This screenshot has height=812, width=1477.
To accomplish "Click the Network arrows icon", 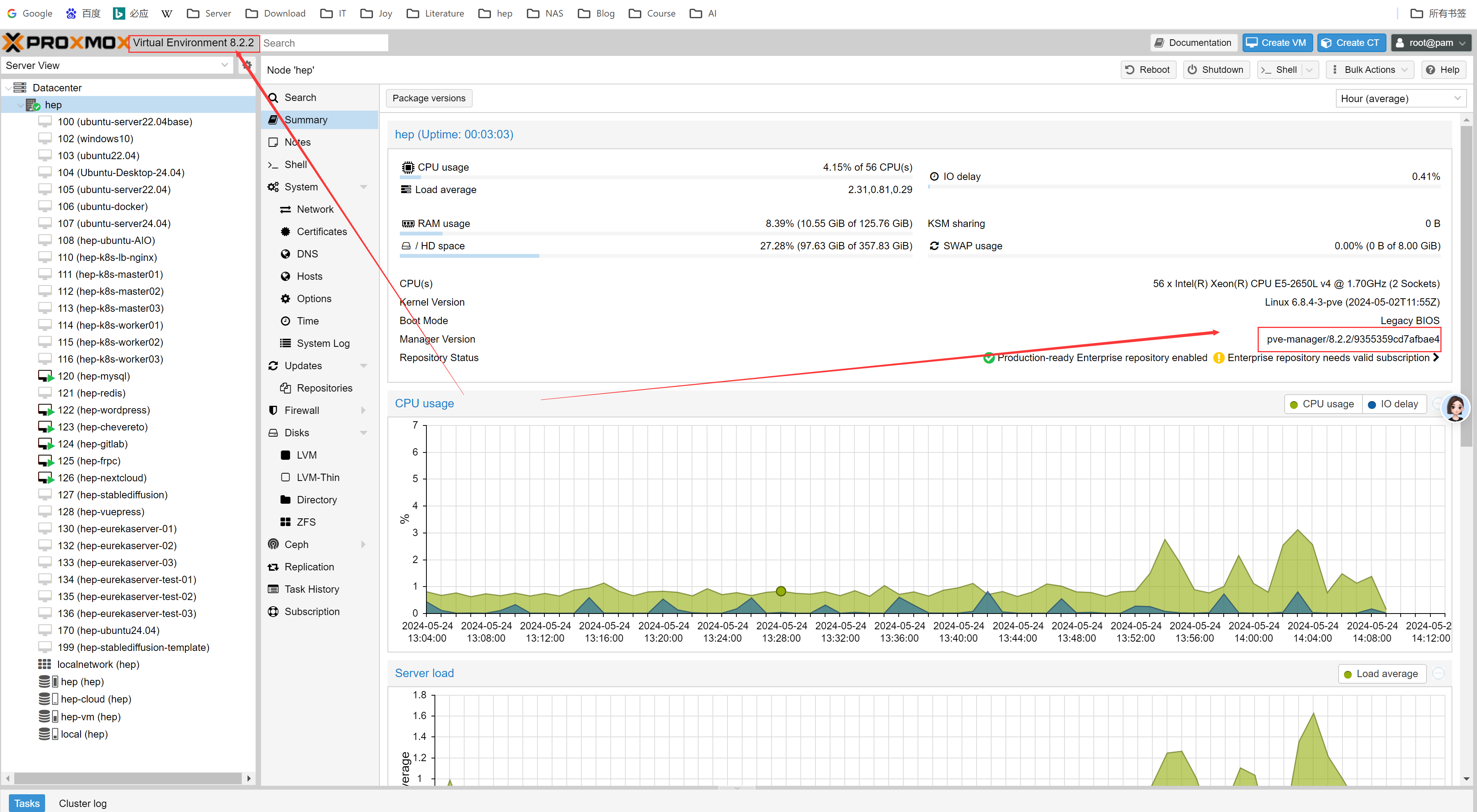I will (285, 209).
